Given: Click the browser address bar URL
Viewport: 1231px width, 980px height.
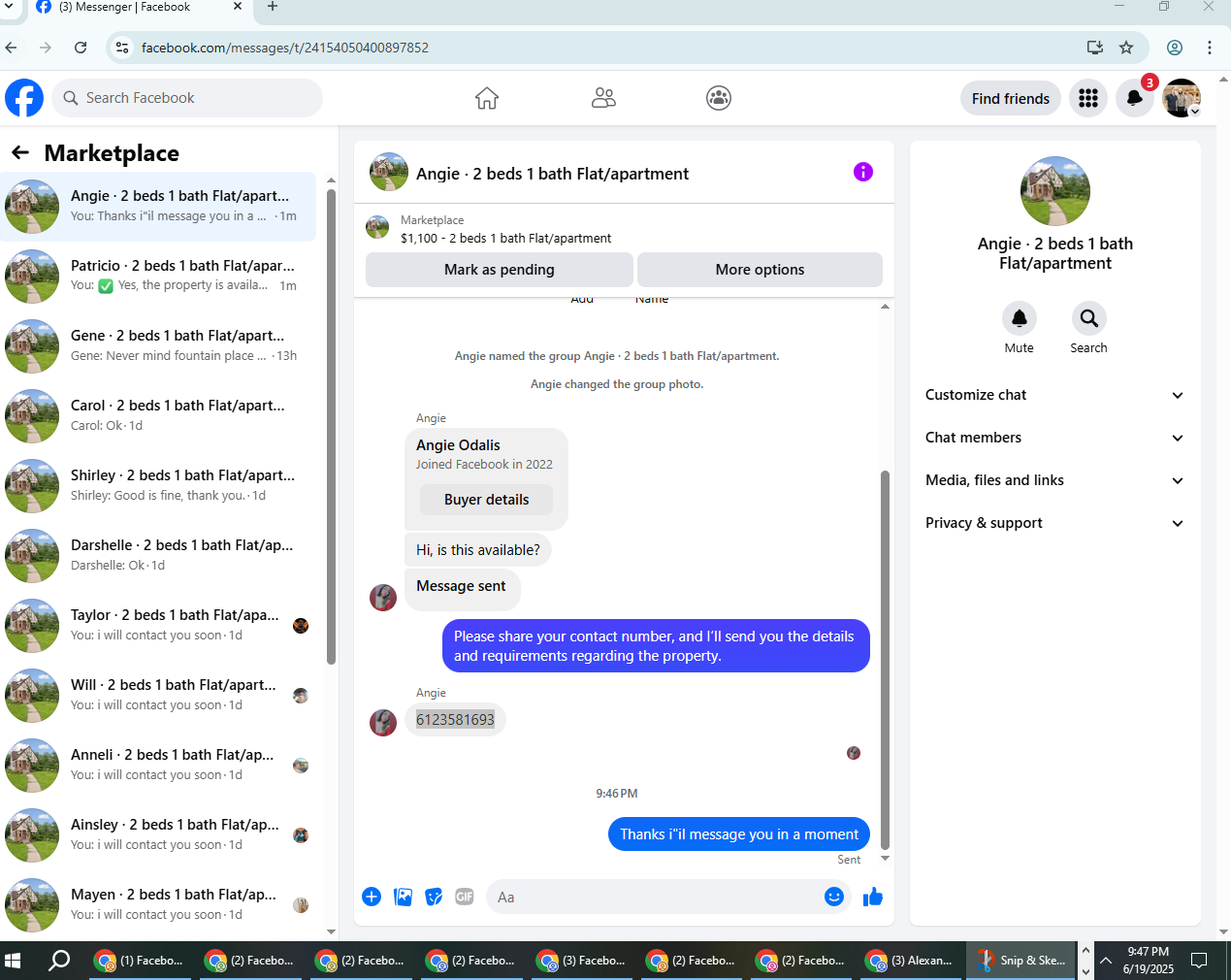Looking at the screenshot, I should tap(285, 48).
